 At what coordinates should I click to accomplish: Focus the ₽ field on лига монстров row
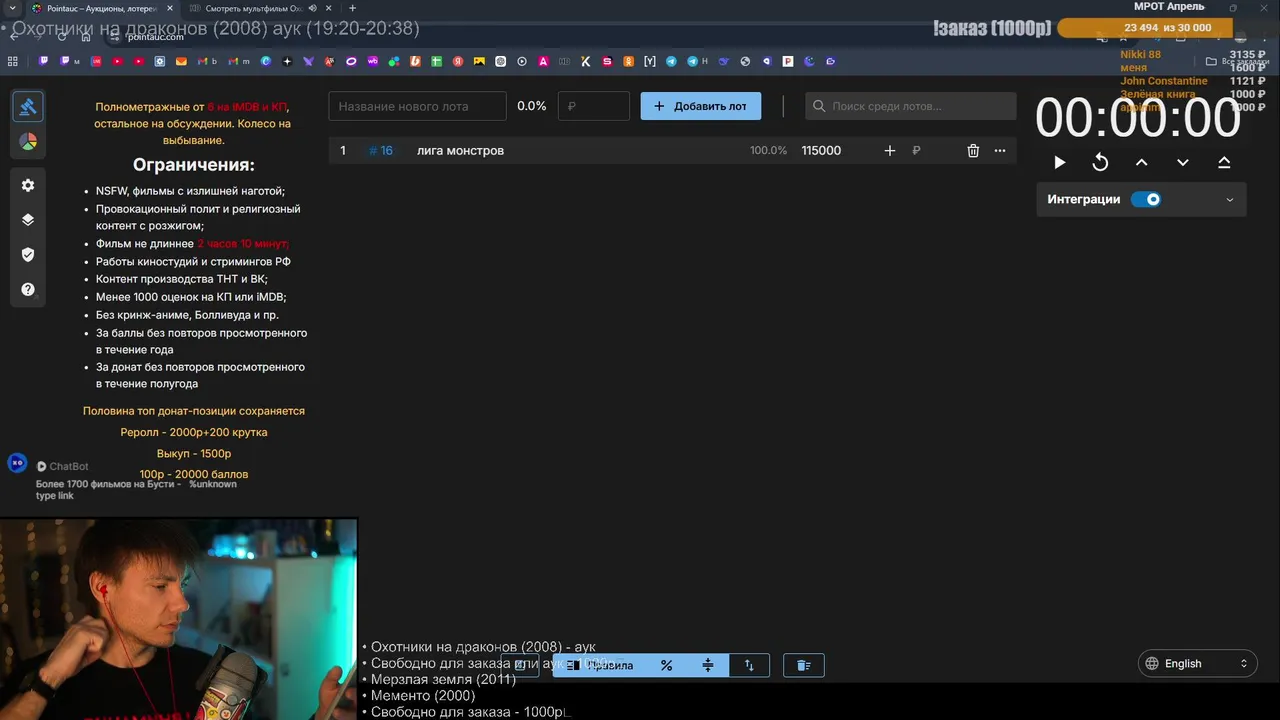coord(930,150)
